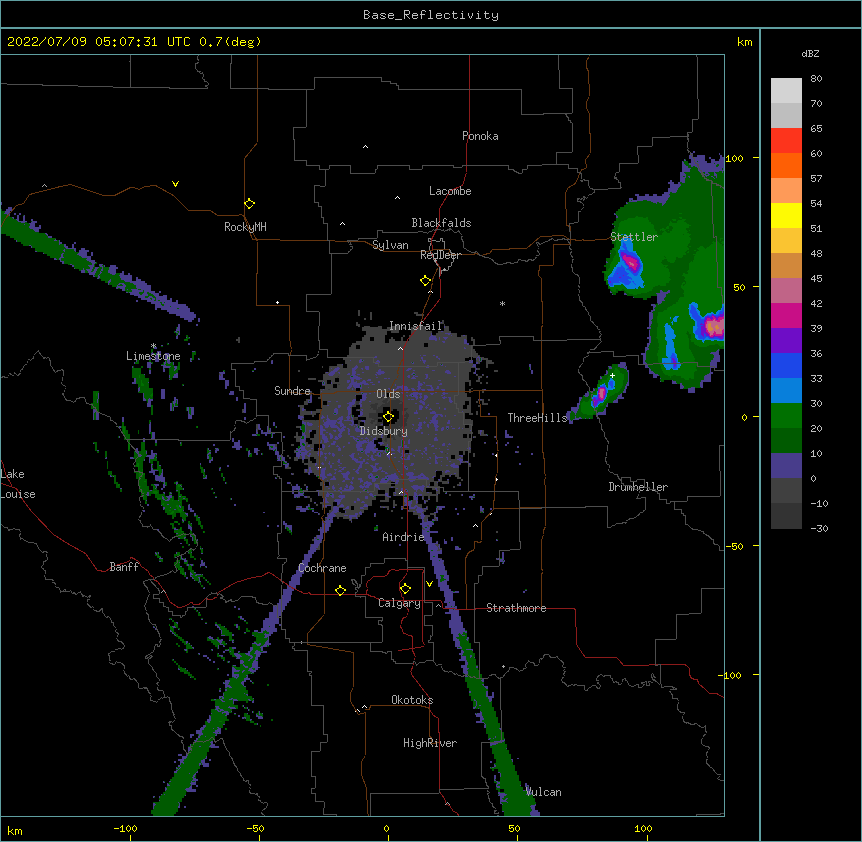Click the yellow V marker northwest of RockyMH

tap(175, 184)
